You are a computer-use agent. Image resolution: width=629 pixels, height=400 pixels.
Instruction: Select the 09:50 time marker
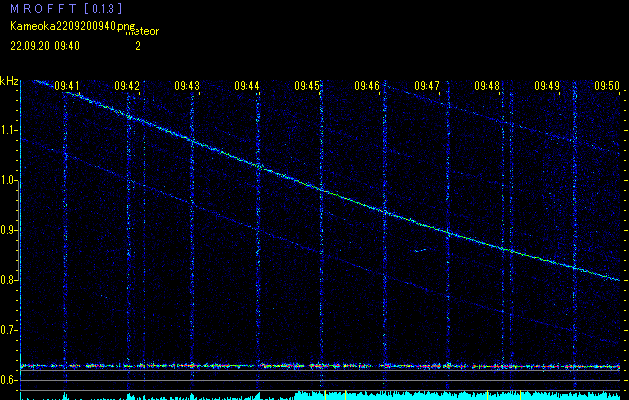click(x=607, y=86)
